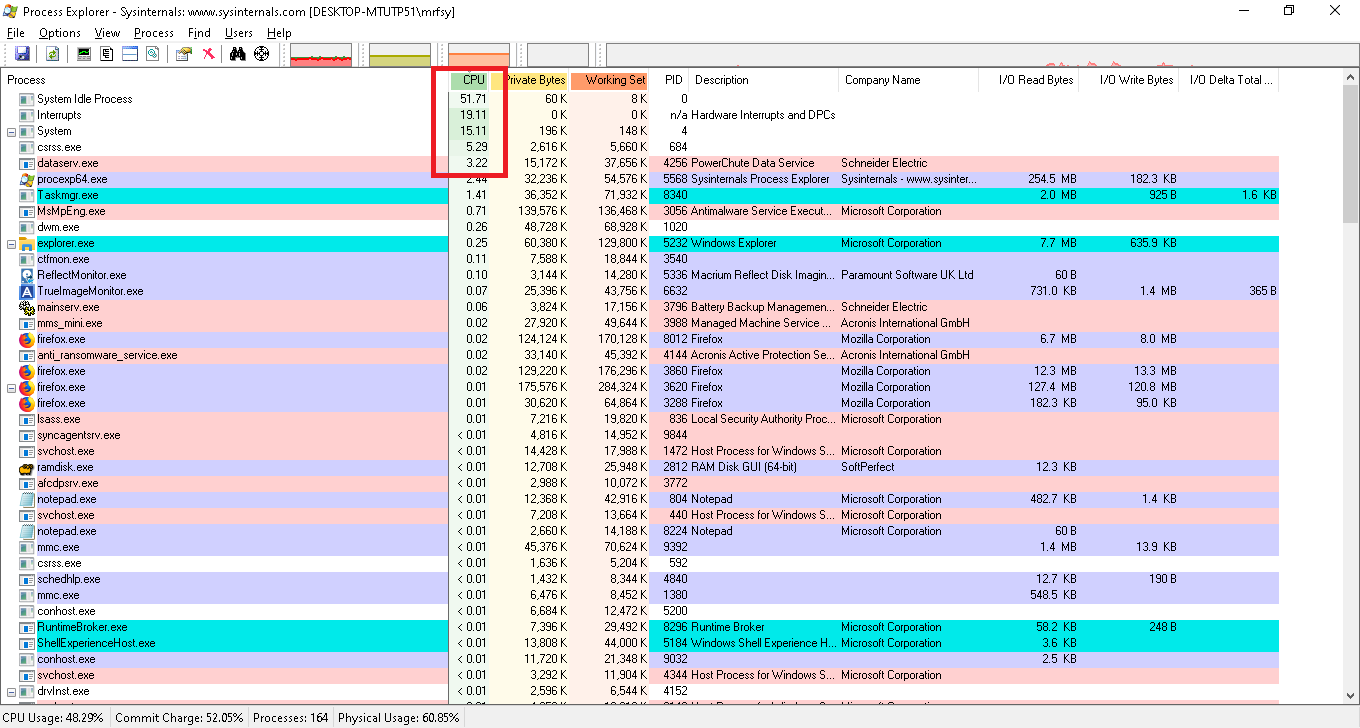Open the Options menu
The image size is (1360, 728).
click(58, 32)
